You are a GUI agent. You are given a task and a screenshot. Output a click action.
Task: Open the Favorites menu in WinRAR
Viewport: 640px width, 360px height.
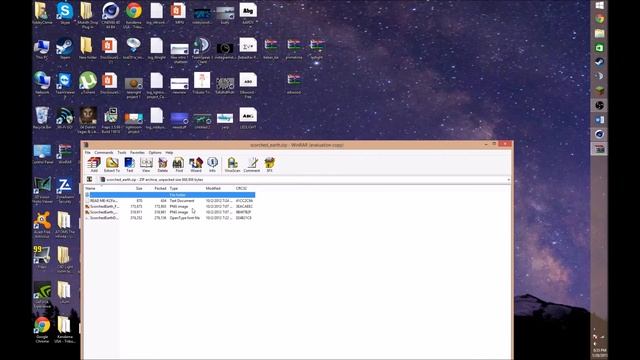click(137, 152)
